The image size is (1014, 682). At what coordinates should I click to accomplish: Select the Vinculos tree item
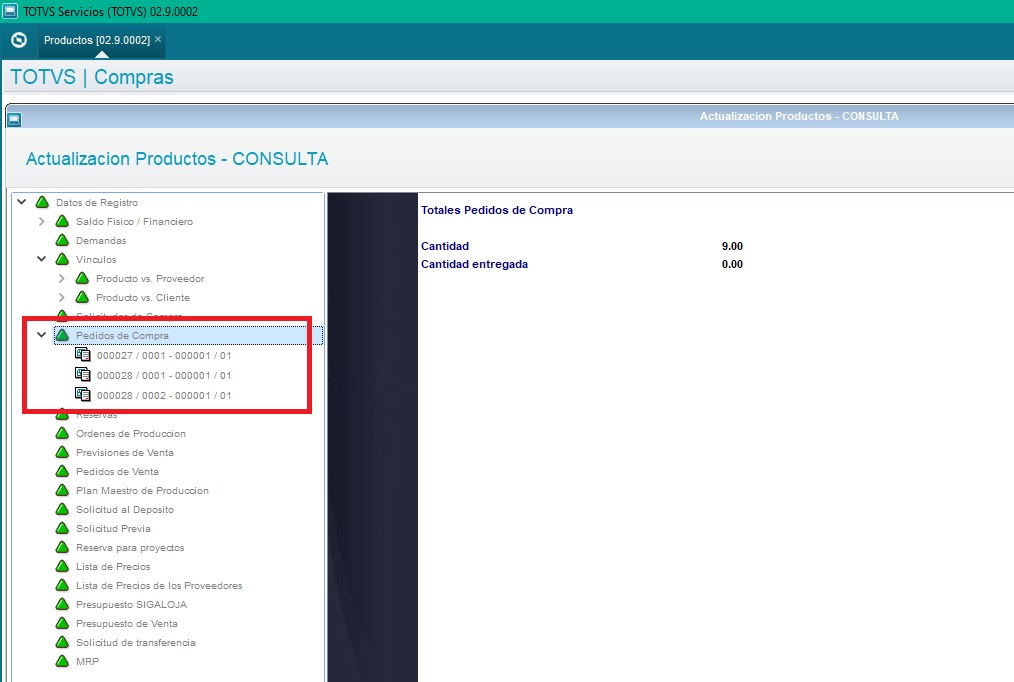tap(96, 259)
